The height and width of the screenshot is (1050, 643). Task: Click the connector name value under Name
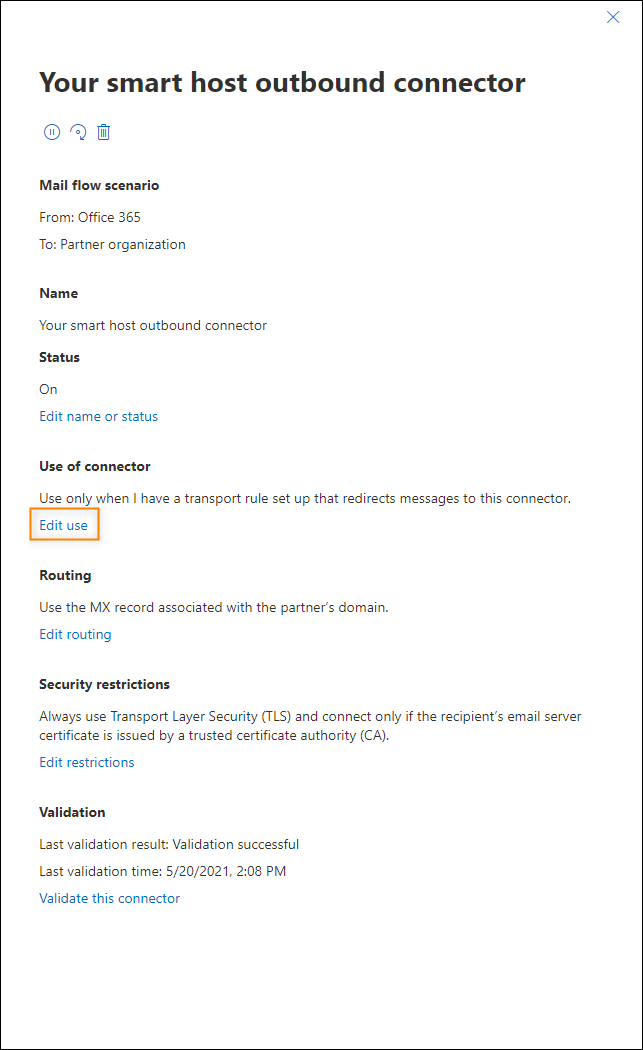tap(153, 325)
